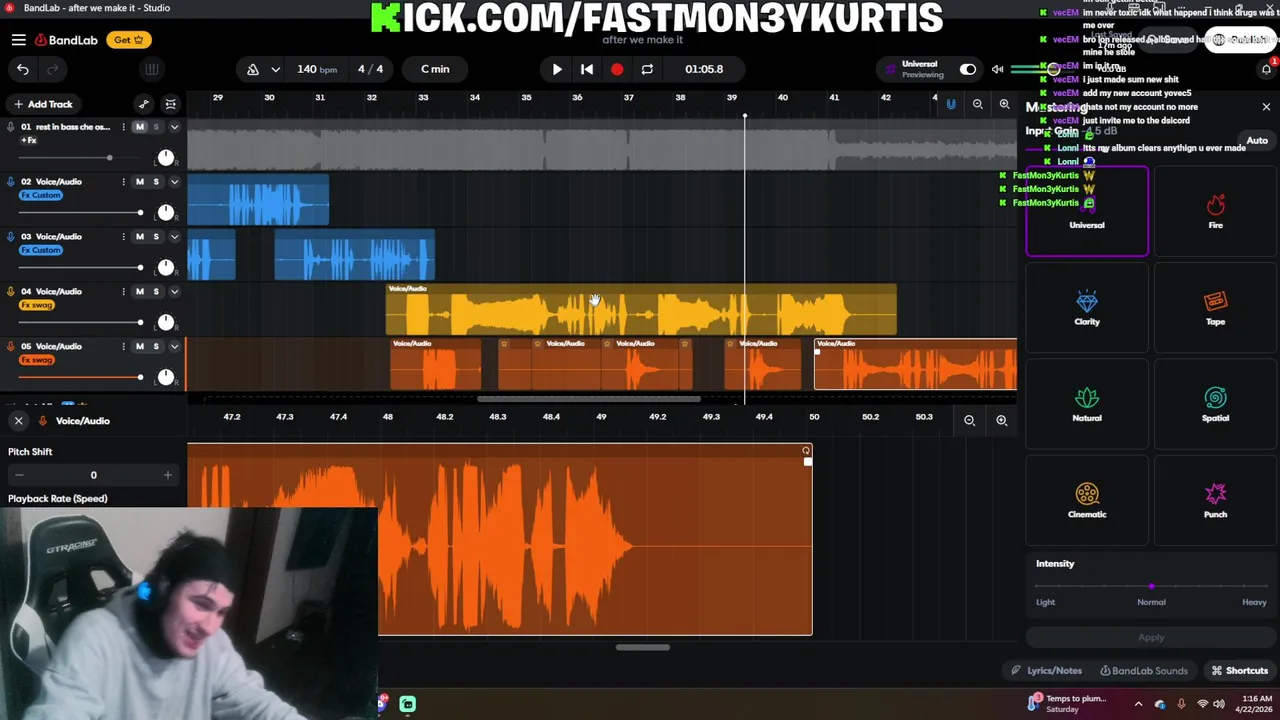Open Fx swag on track 04
This screenshot has height=720, width=1280.
(36, 305)
